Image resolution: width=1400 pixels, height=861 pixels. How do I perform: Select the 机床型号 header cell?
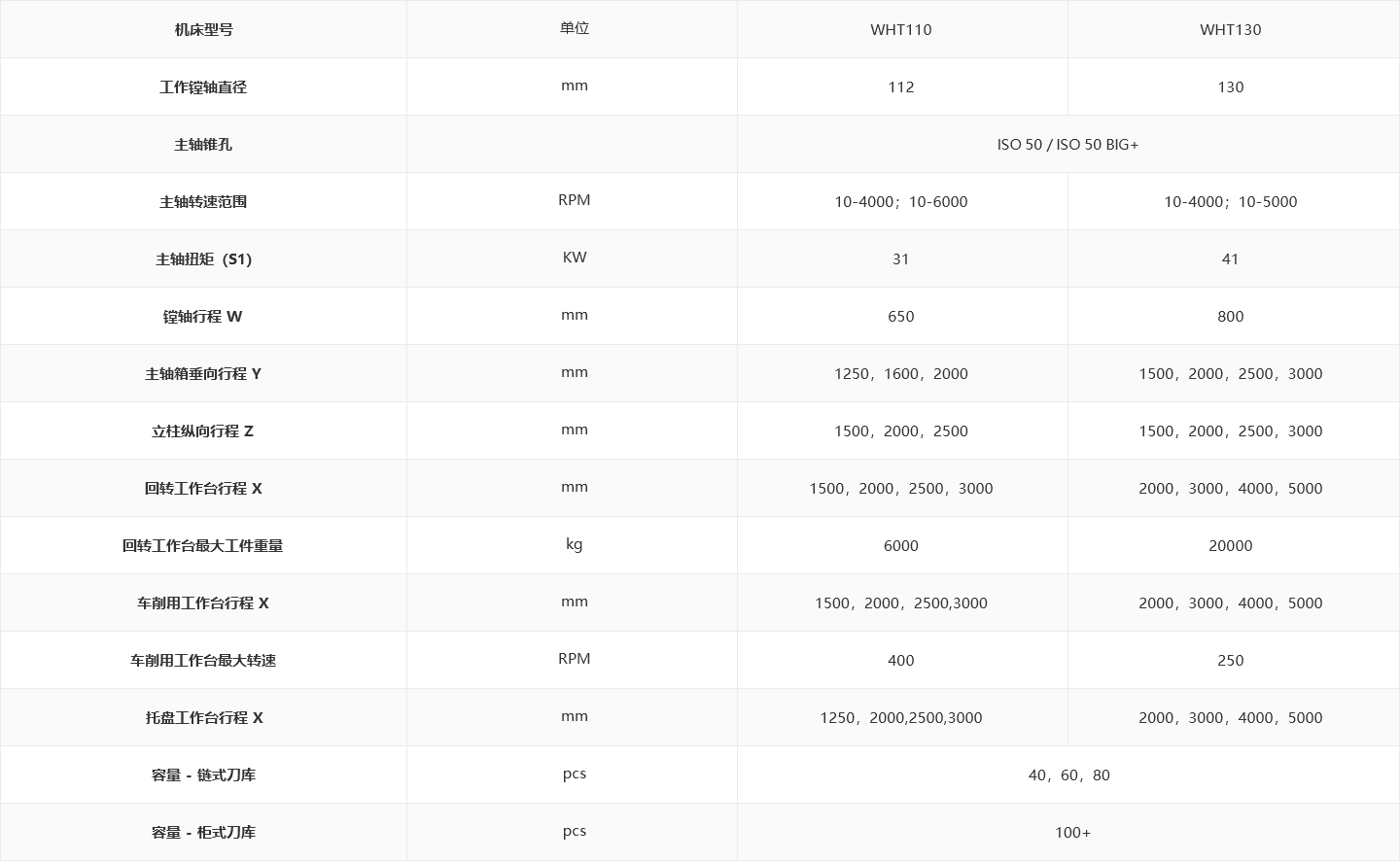tap(203, 29)
